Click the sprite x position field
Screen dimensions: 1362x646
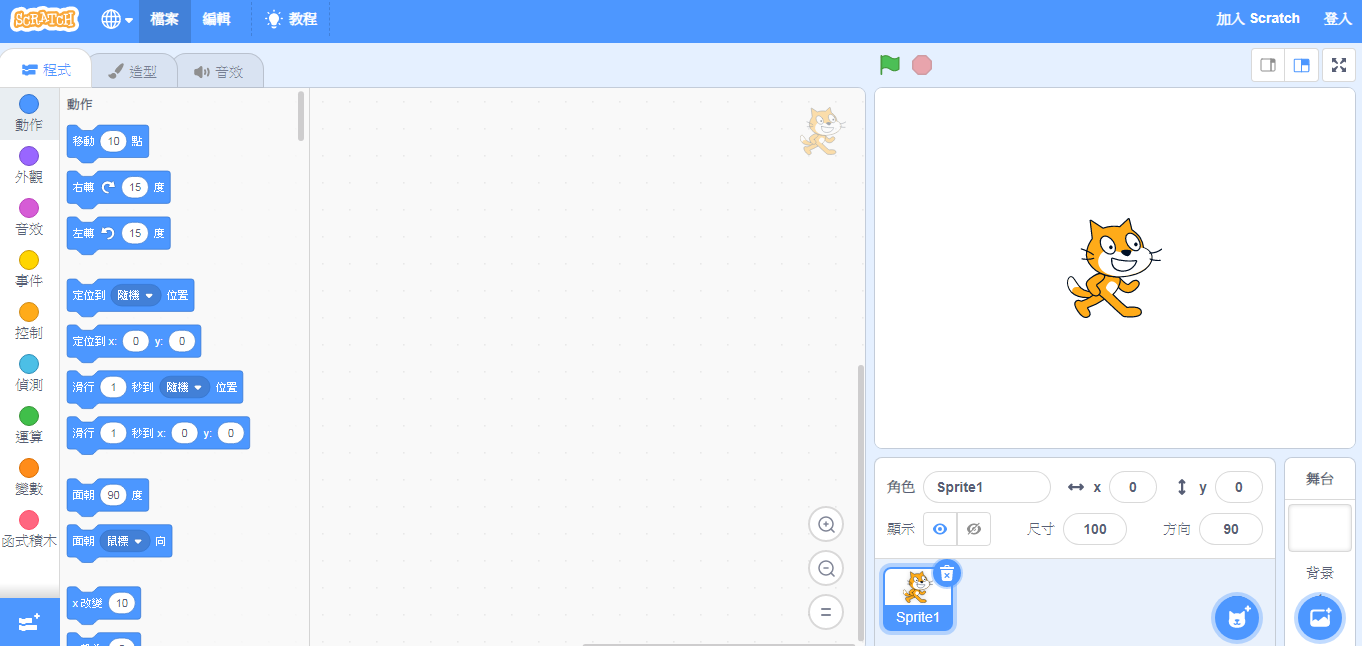coord(1133,487)
